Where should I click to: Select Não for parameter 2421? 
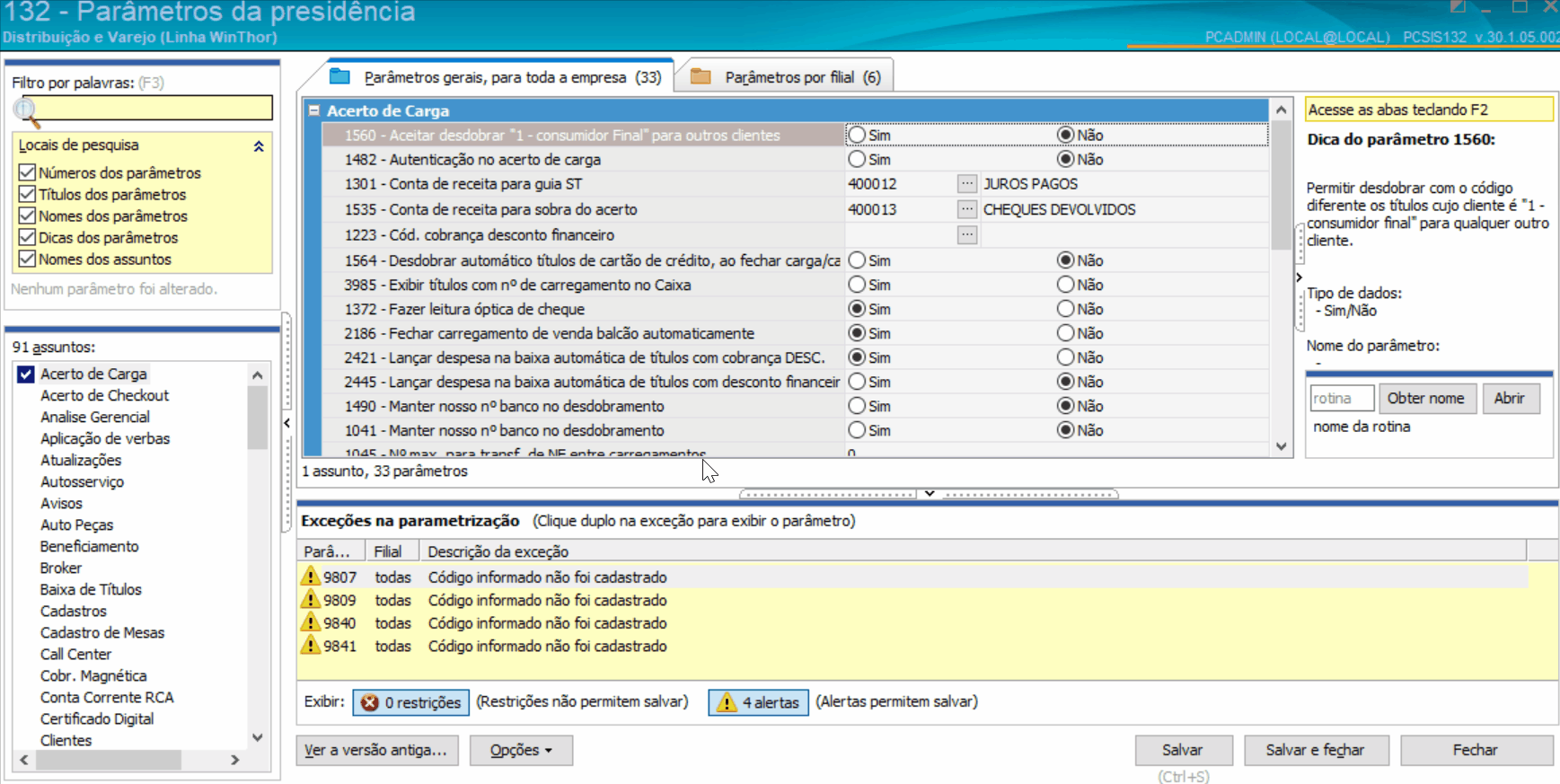coord(1066,357)
